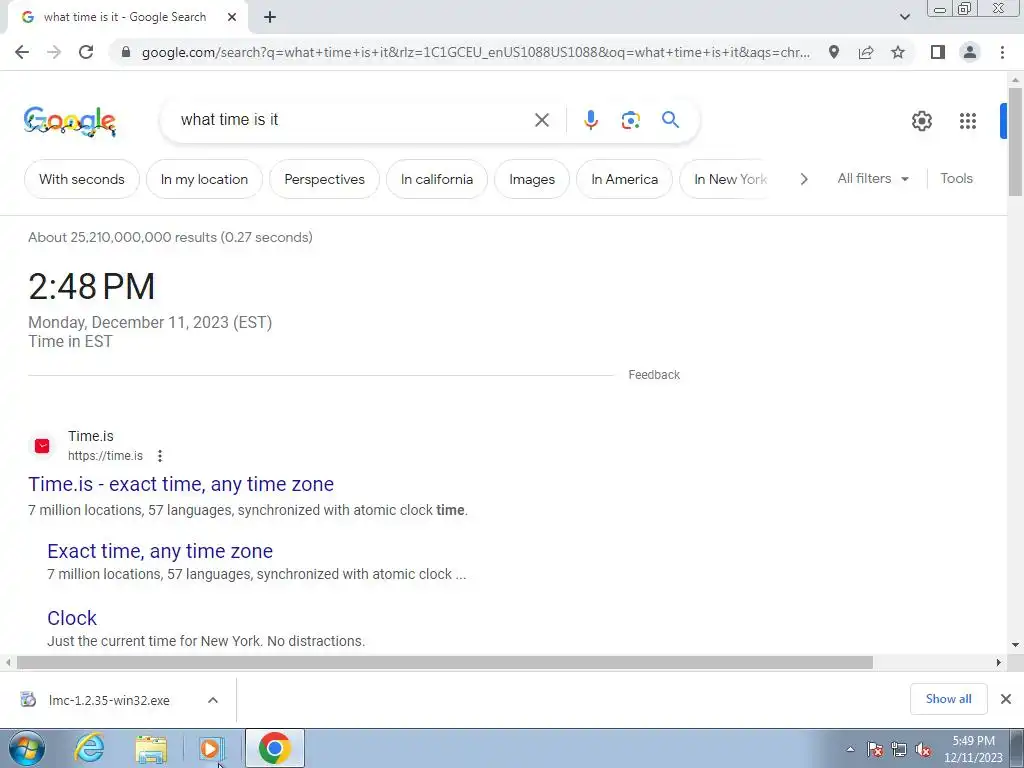Screen dimensions: 1024x768
Task: Click the vertical scrollbar thumb
Action: click(1015, 141)
